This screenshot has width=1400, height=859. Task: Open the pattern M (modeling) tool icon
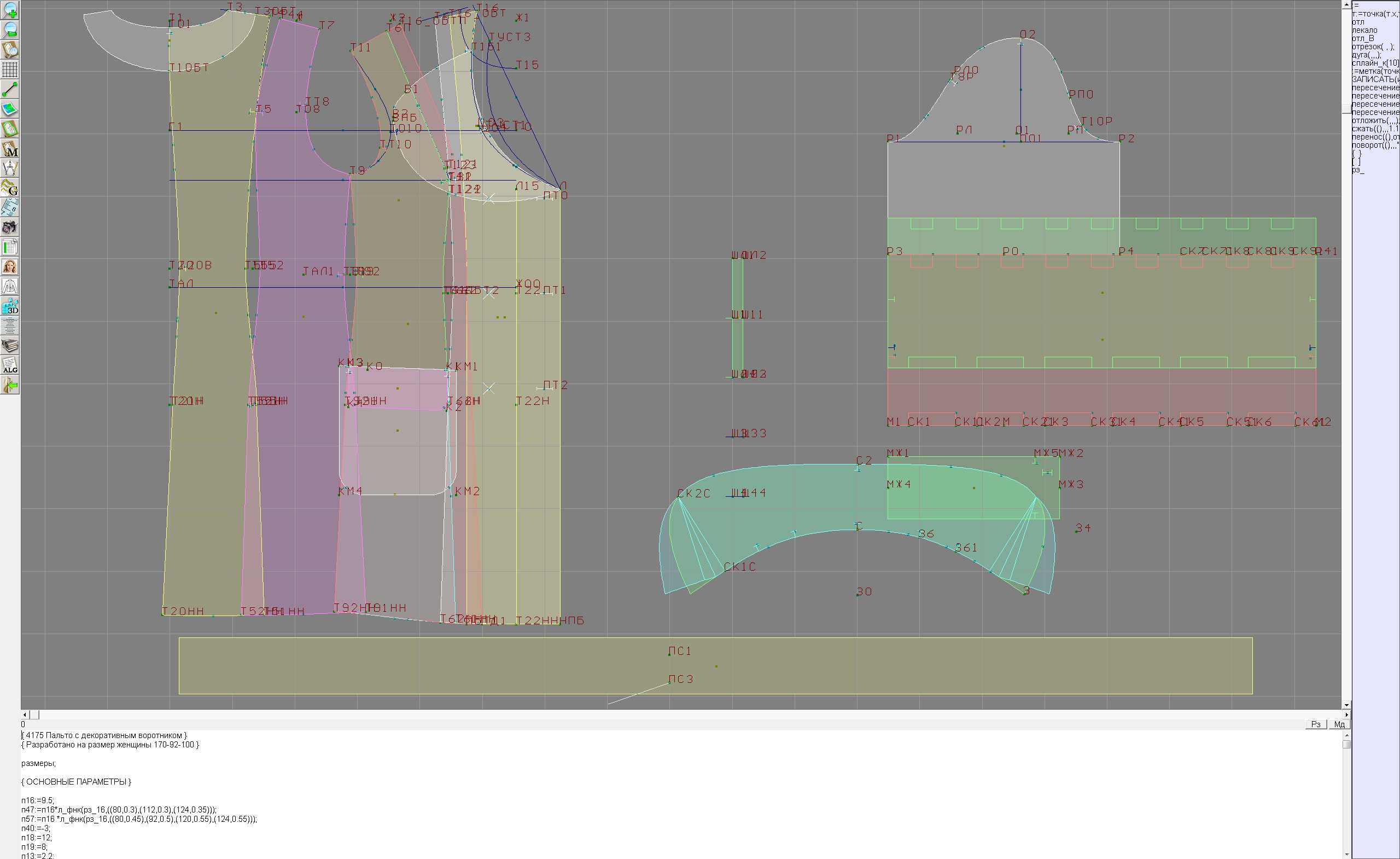coord(10,149)
